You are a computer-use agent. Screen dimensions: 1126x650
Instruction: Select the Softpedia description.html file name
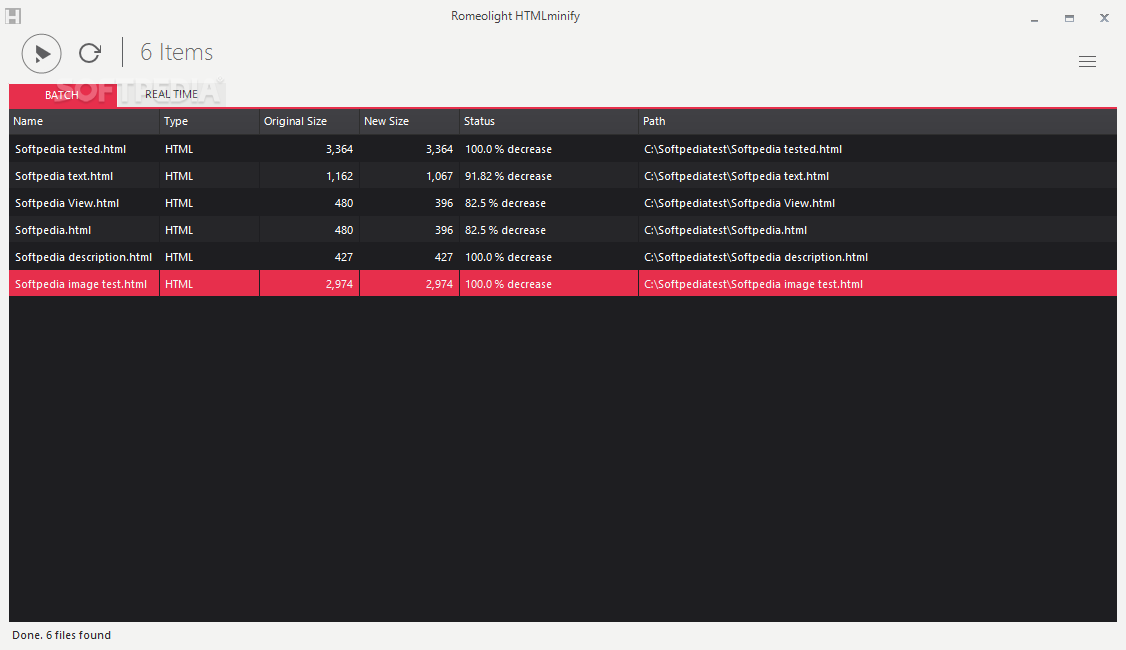point(83,257)
